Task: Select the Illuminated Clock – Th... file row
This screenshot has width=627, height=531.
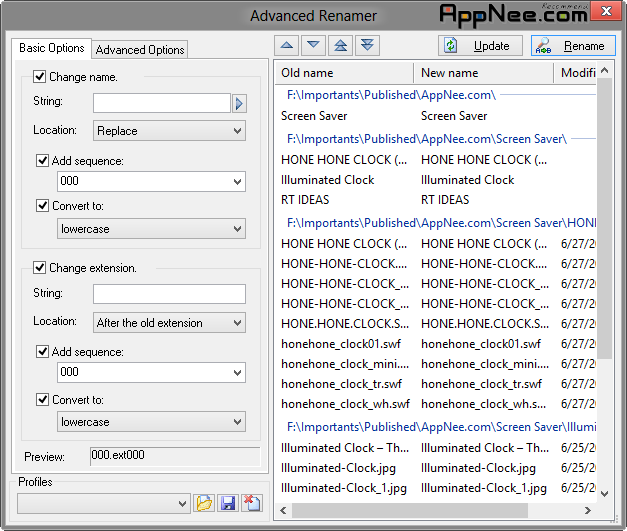Action: point(436,448)
